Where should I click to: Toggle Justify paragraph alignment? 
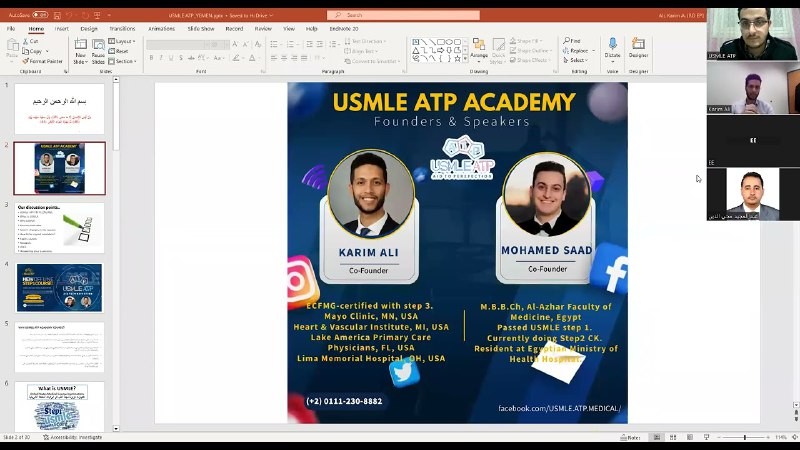305,58
